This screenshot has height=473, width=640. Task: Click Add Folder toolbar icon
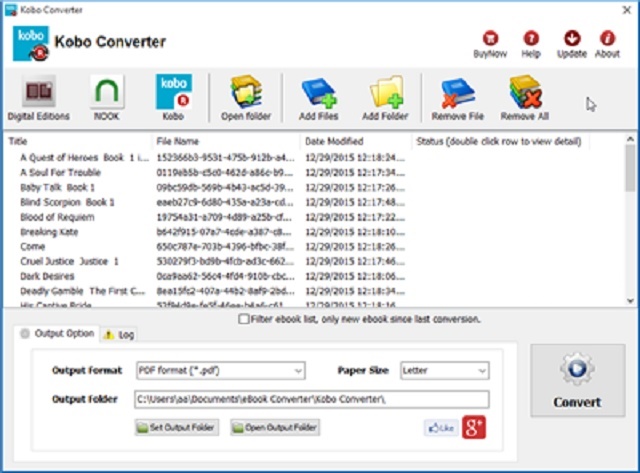(x=386, y=92)
